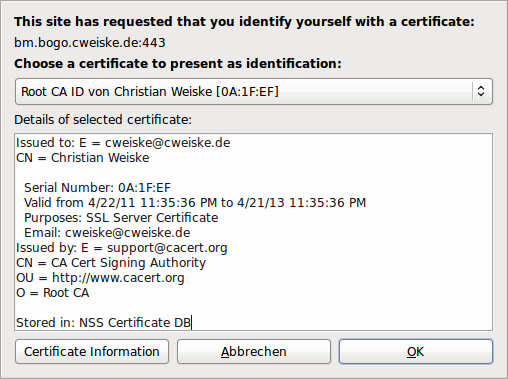Click the 'Purposes: SSL Server Certificate' line
The height and width of the screenshot is (379, 508).
click(x=121, y=218)
